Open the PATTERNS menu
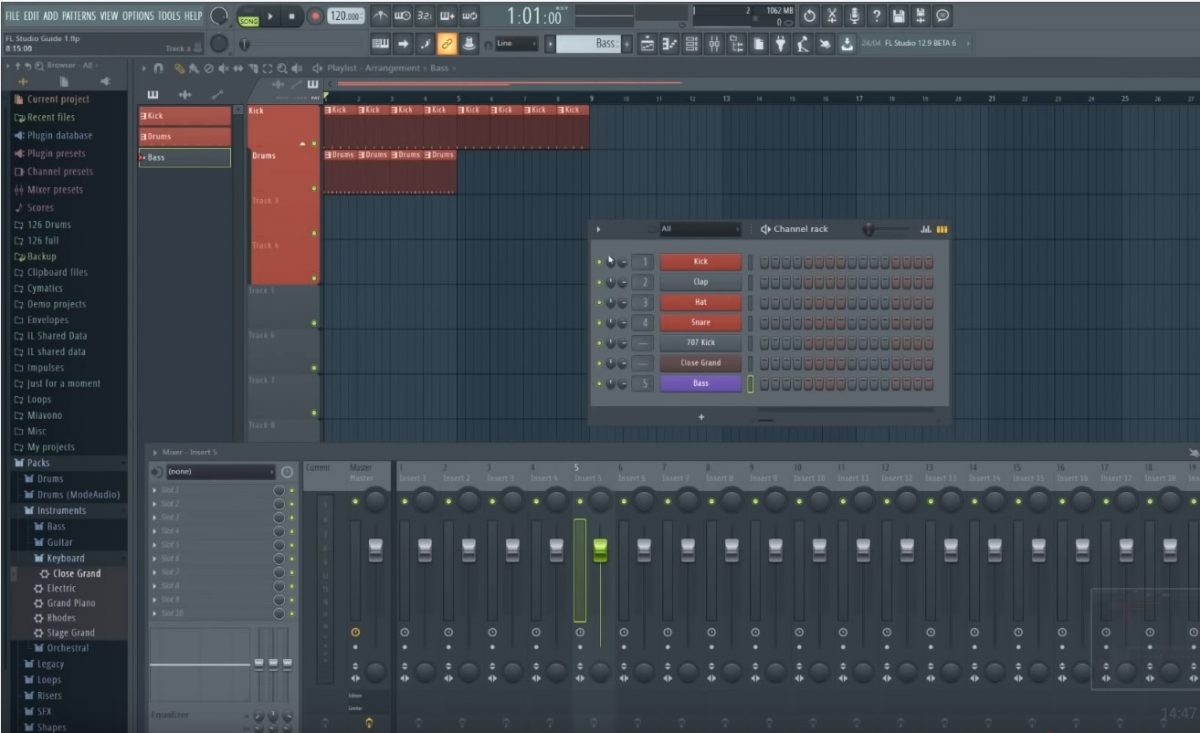Image resolution: width=1200 pixels, height=733 pixels. tap(79, 16)
